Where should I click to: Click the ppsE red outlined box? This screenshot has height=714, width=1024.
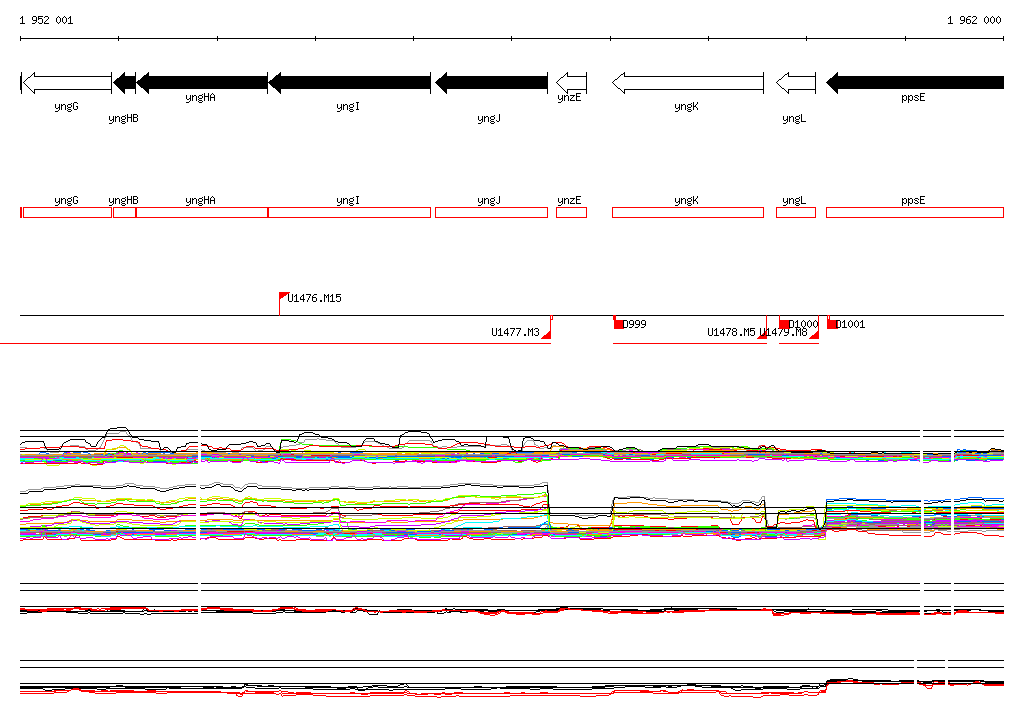pyautogui.click(x=914, y=212)
